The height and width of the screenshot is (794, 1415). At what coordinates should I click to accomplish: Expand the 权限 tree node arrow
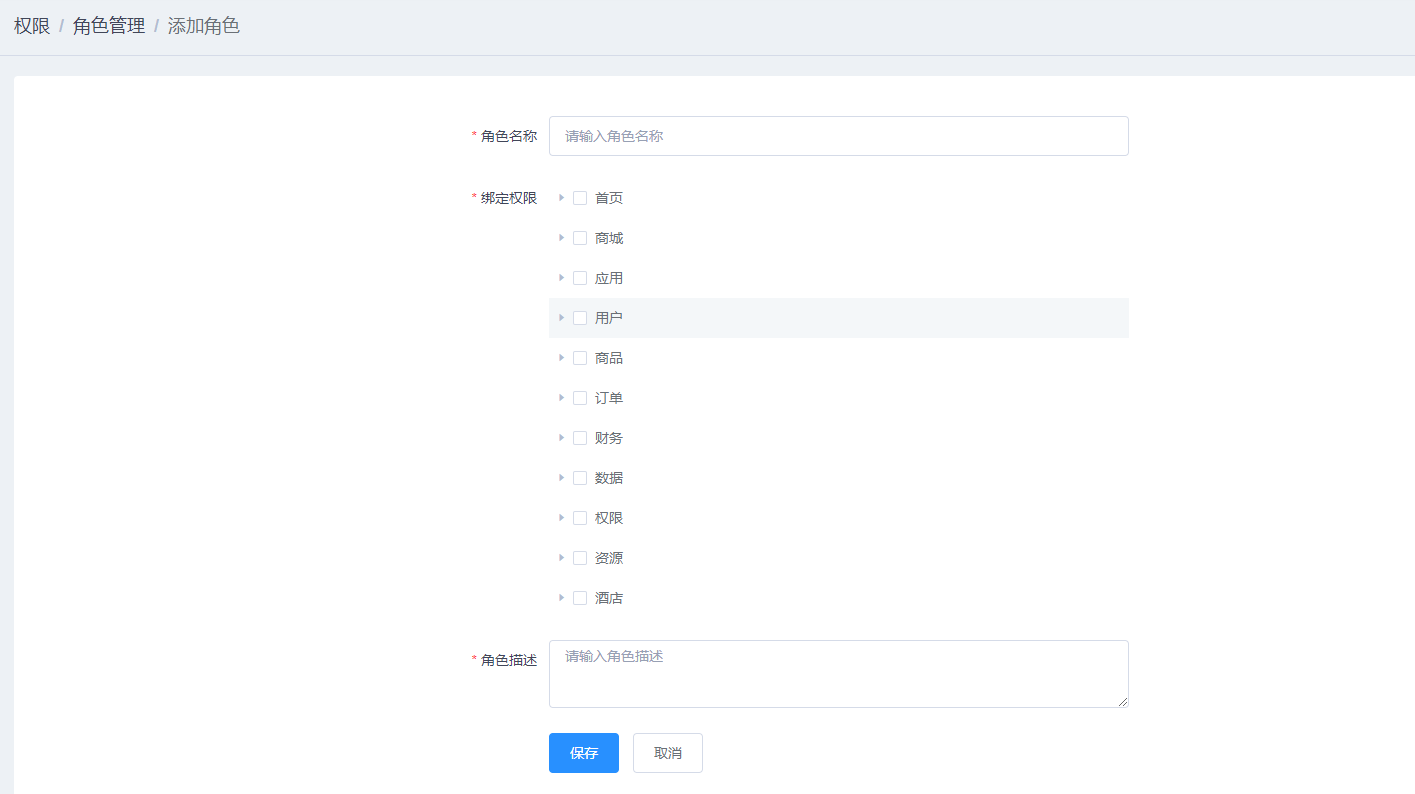pos(562,518)
